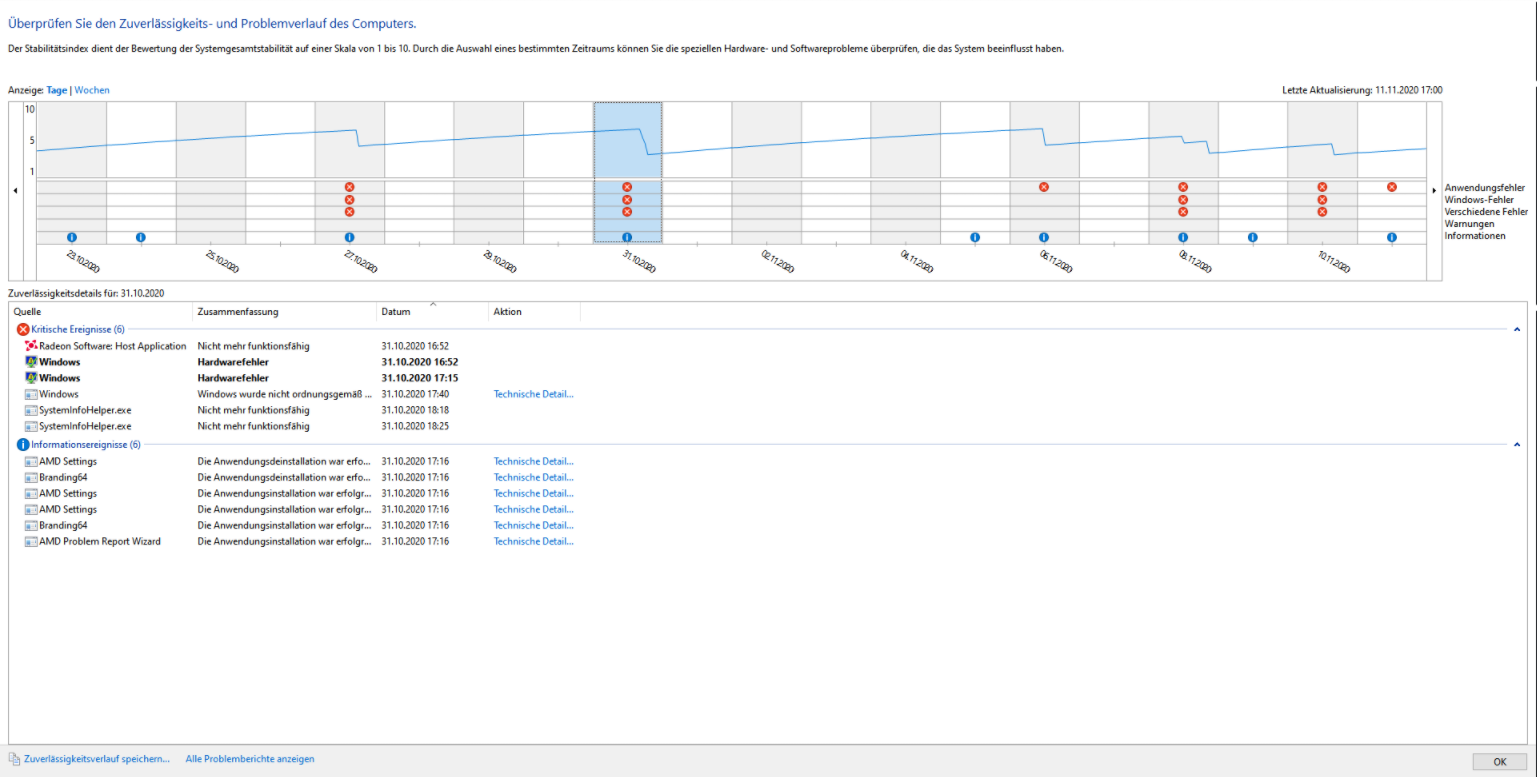1537x777 pixels.
Task: Switch the chart view to Tage
Action: (57, 90)
